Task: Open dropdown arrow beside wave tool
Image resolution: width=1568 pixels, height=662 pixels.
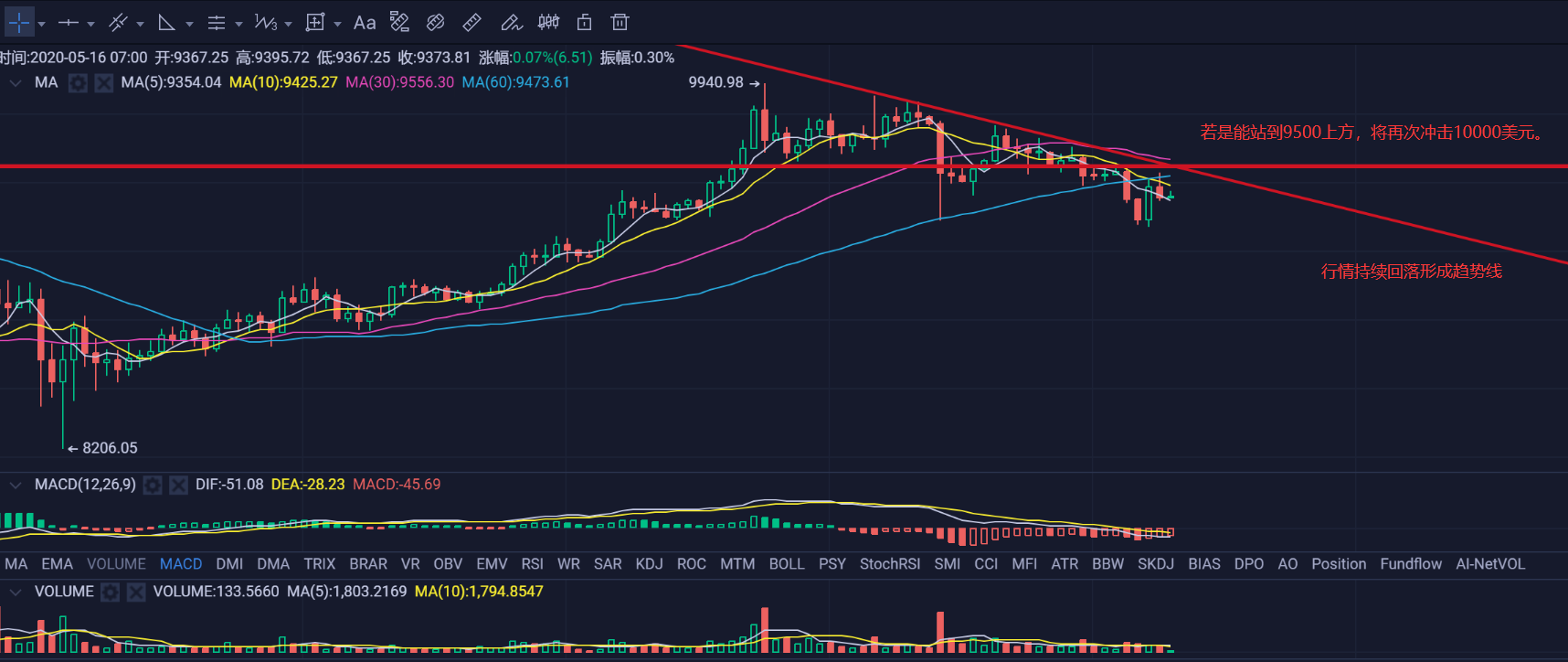Action: tap(289, 24)
